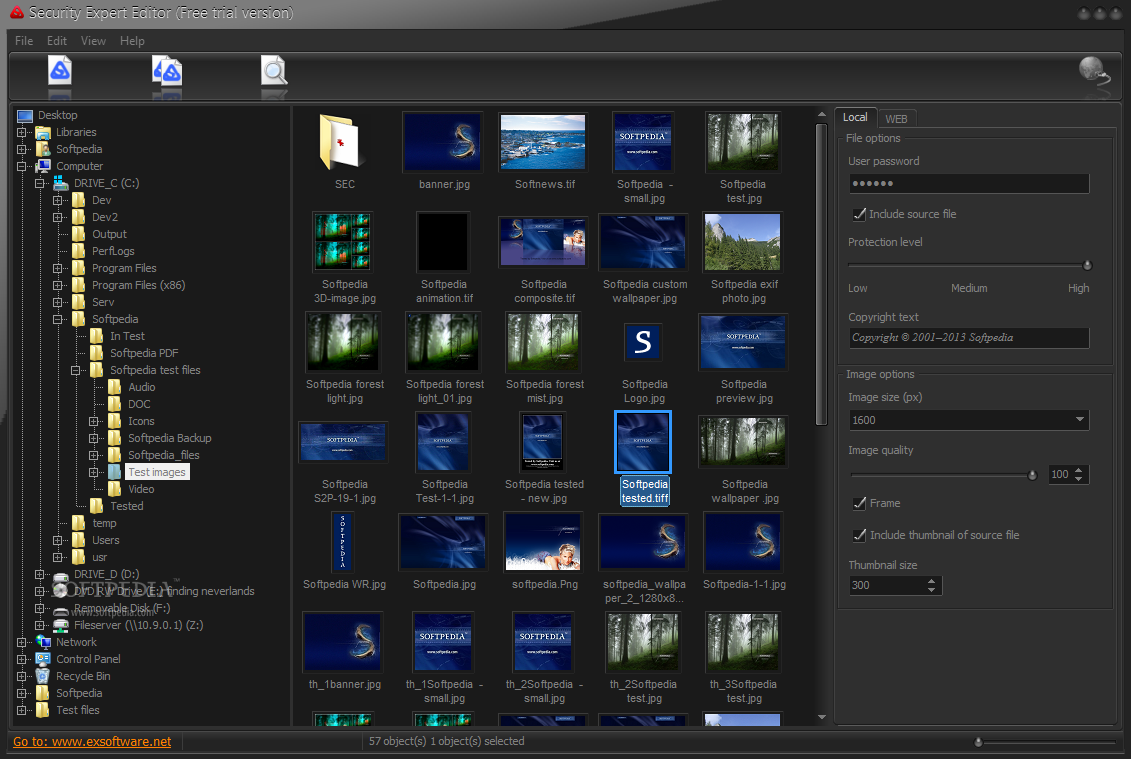Image resolution: width=1131 pixels, height=759 pixels.
Task: Select the Softpedia 3D-image.jpg thumbnail
Action: click(x=343, y=242)
